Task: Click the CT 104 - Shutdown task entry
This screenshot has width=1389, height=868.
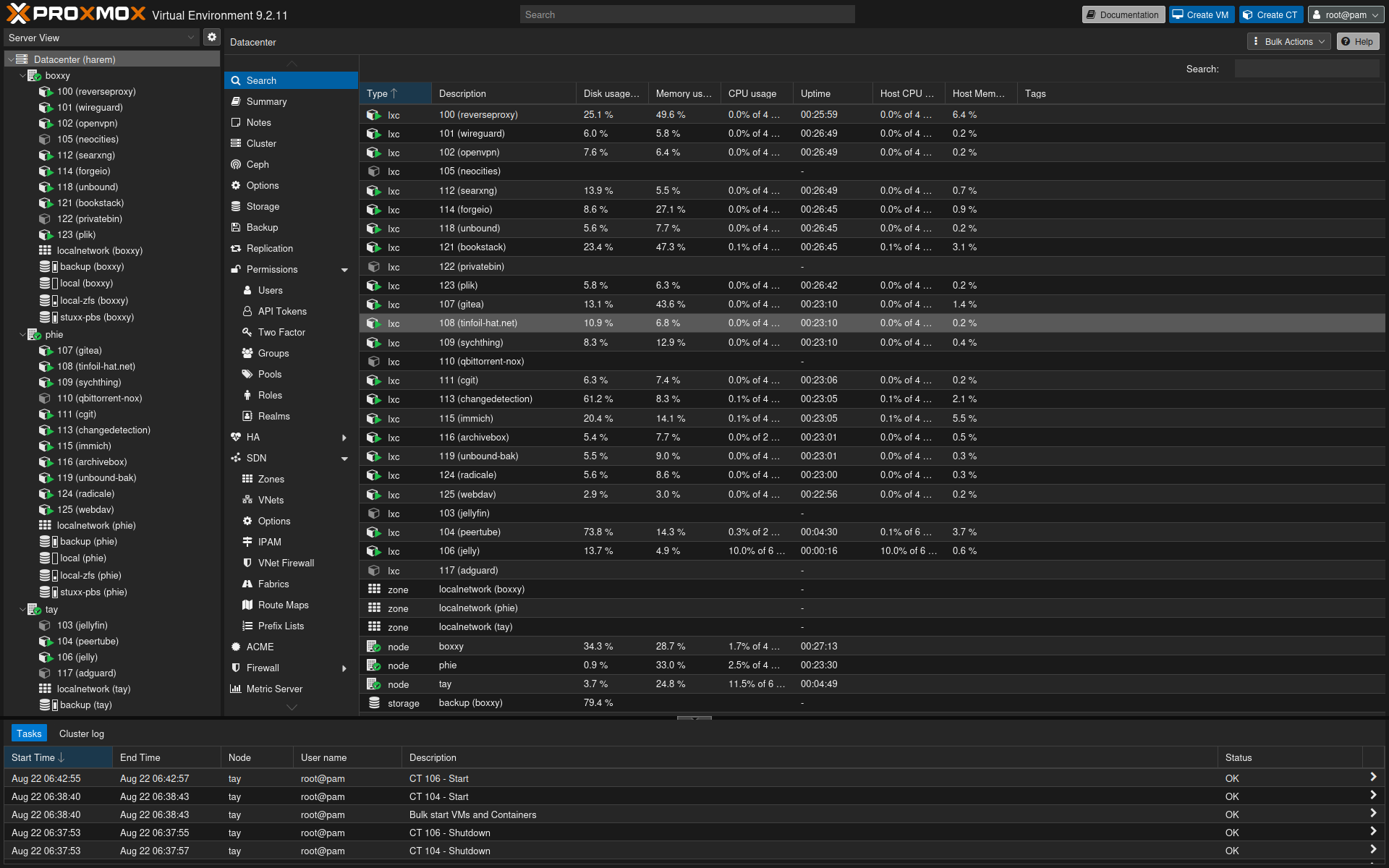Action: (450, 851)
